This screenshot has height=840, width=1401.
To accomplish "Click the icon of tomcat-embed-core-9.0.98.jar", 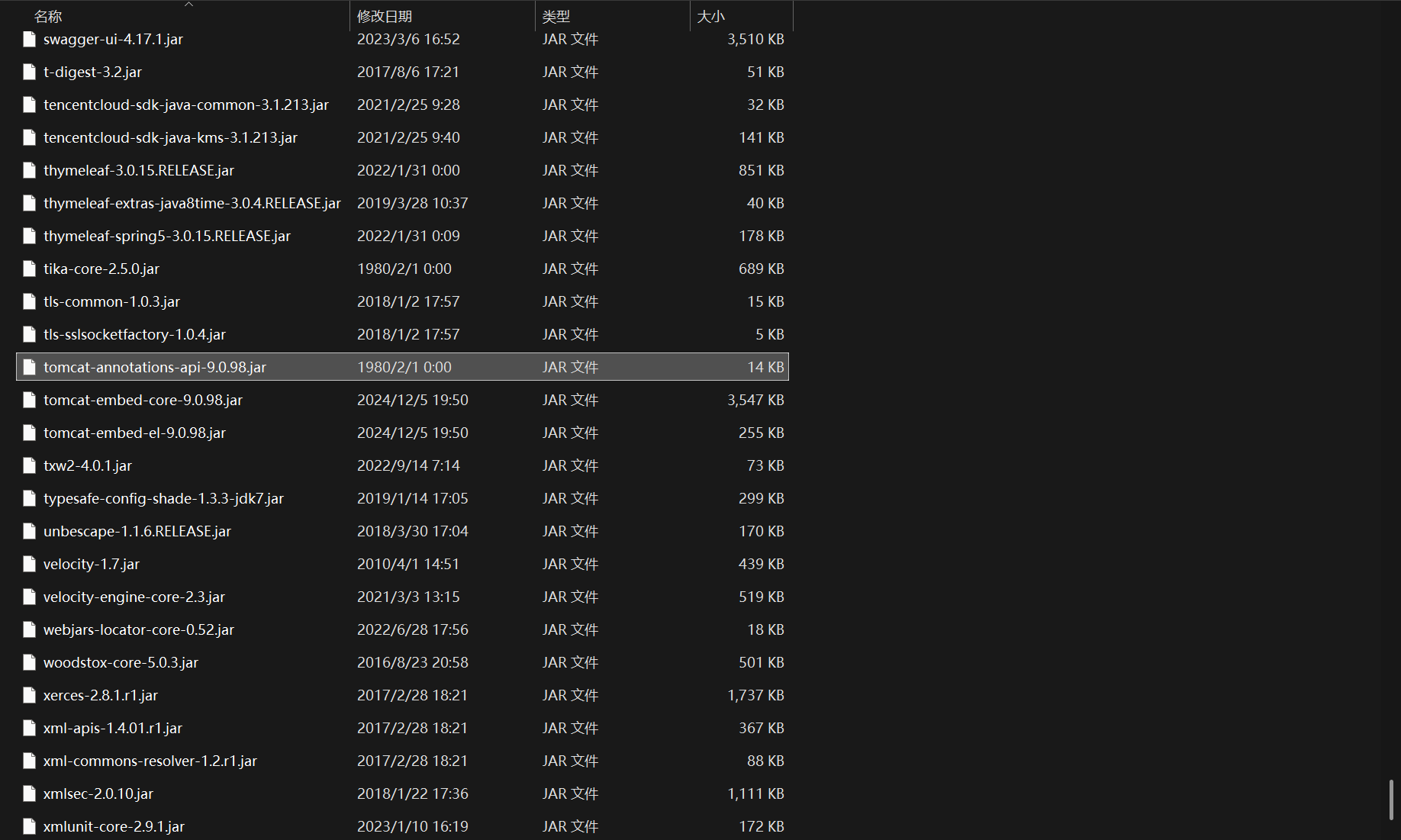I will (30, 400).
